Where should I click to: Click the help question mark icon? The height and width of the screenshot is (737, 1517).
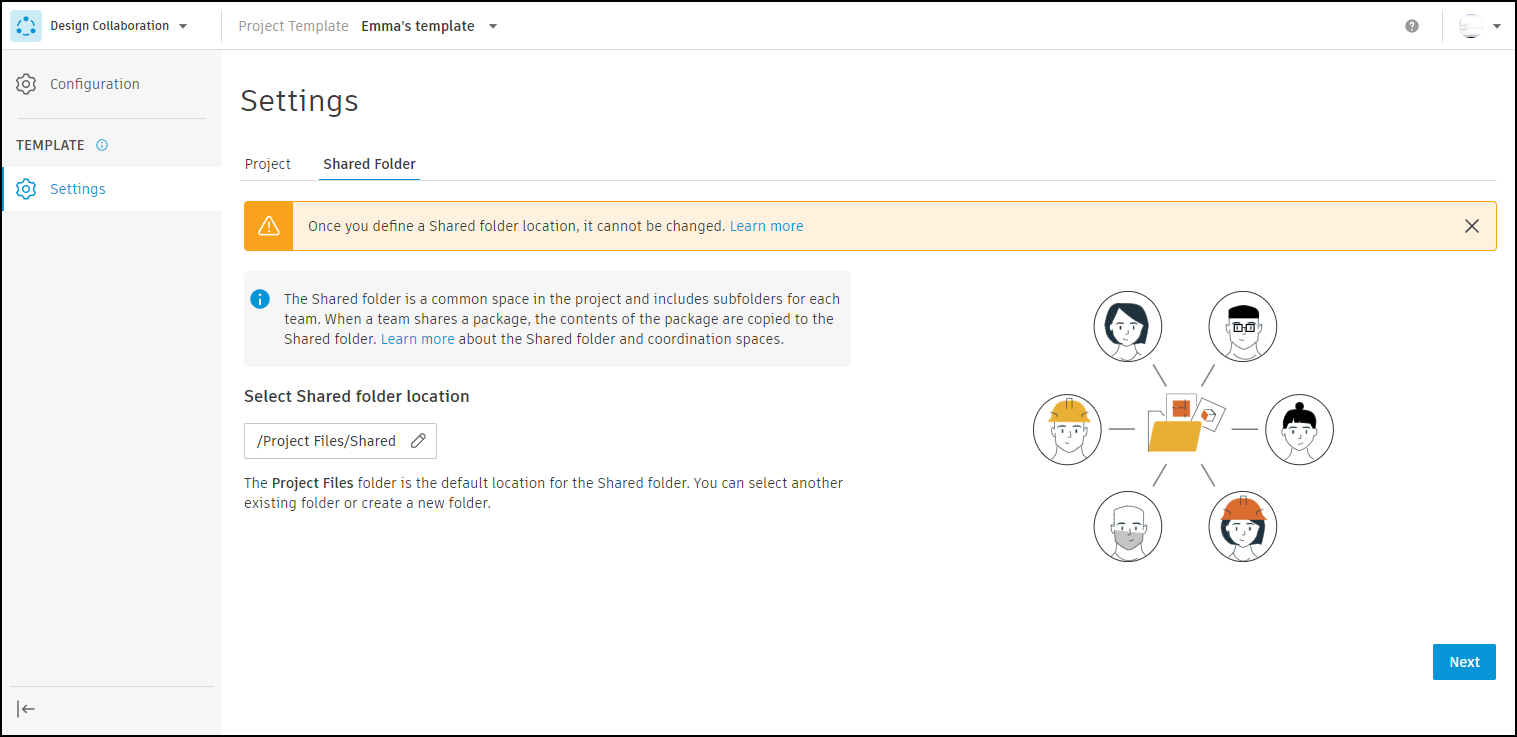tap(1412, 26)
